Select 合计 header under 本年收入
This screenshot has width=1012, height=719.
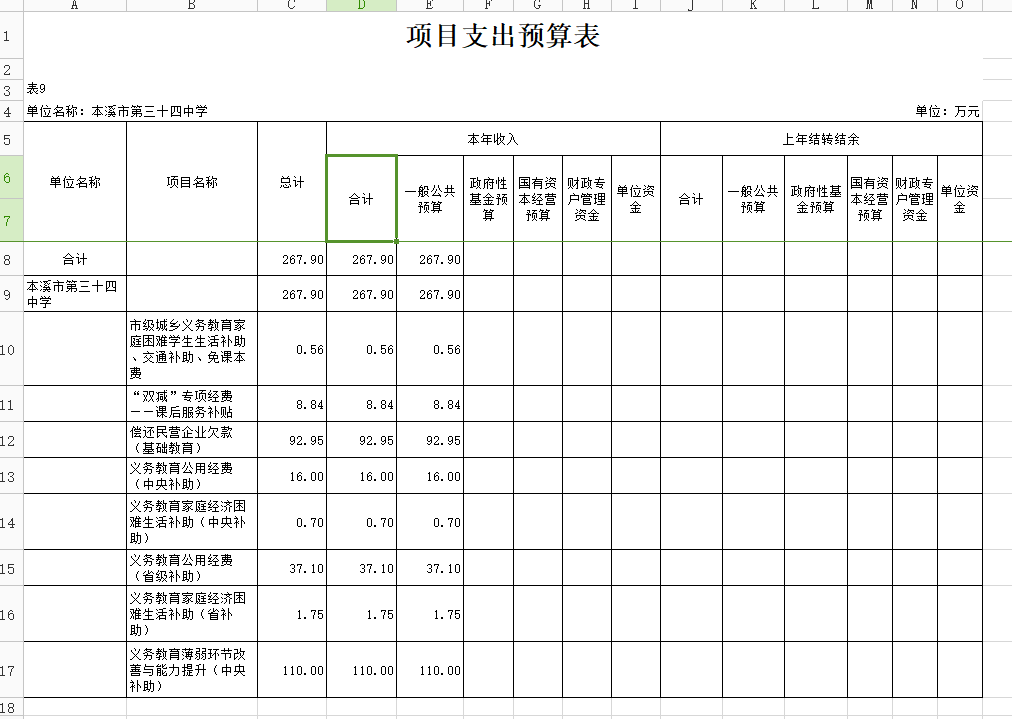click(361, 199)
